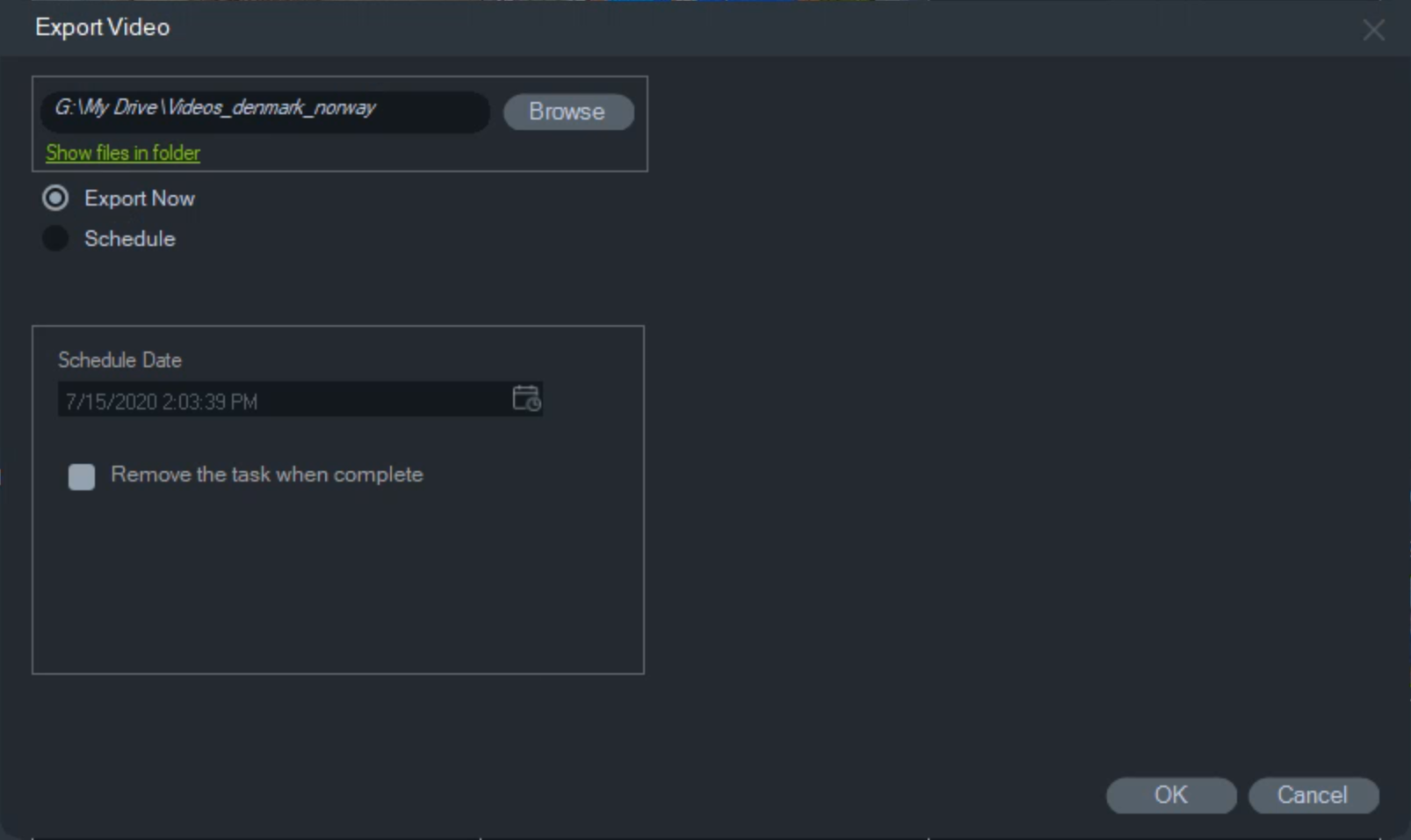Click inside the Schedule Date field
This screenshot has height=840, width=1411.
point(264,401)
